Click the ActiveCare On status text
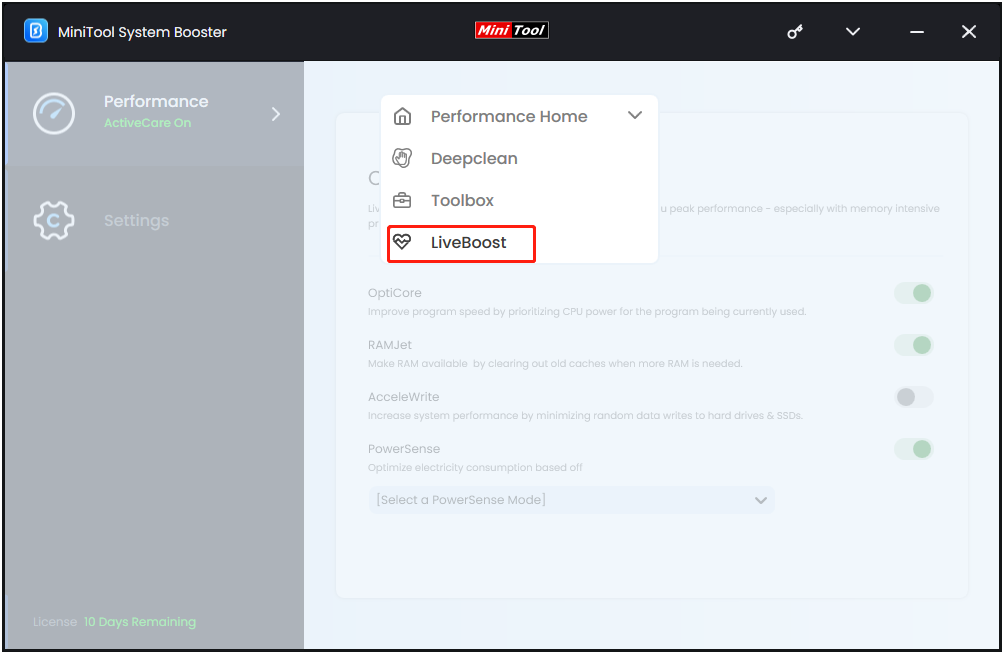The image size is (1005, 655). [x=147, y=123]
